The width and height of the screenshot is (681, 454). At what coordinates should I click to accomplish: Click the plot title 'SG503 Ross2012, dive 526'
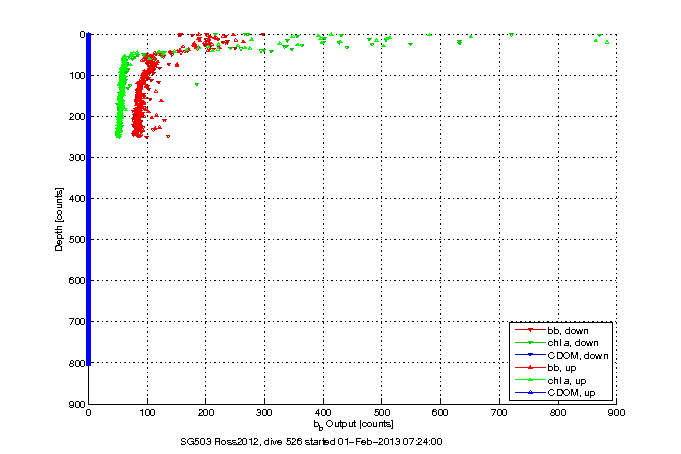pyautogui.click(x=241, y=442)
